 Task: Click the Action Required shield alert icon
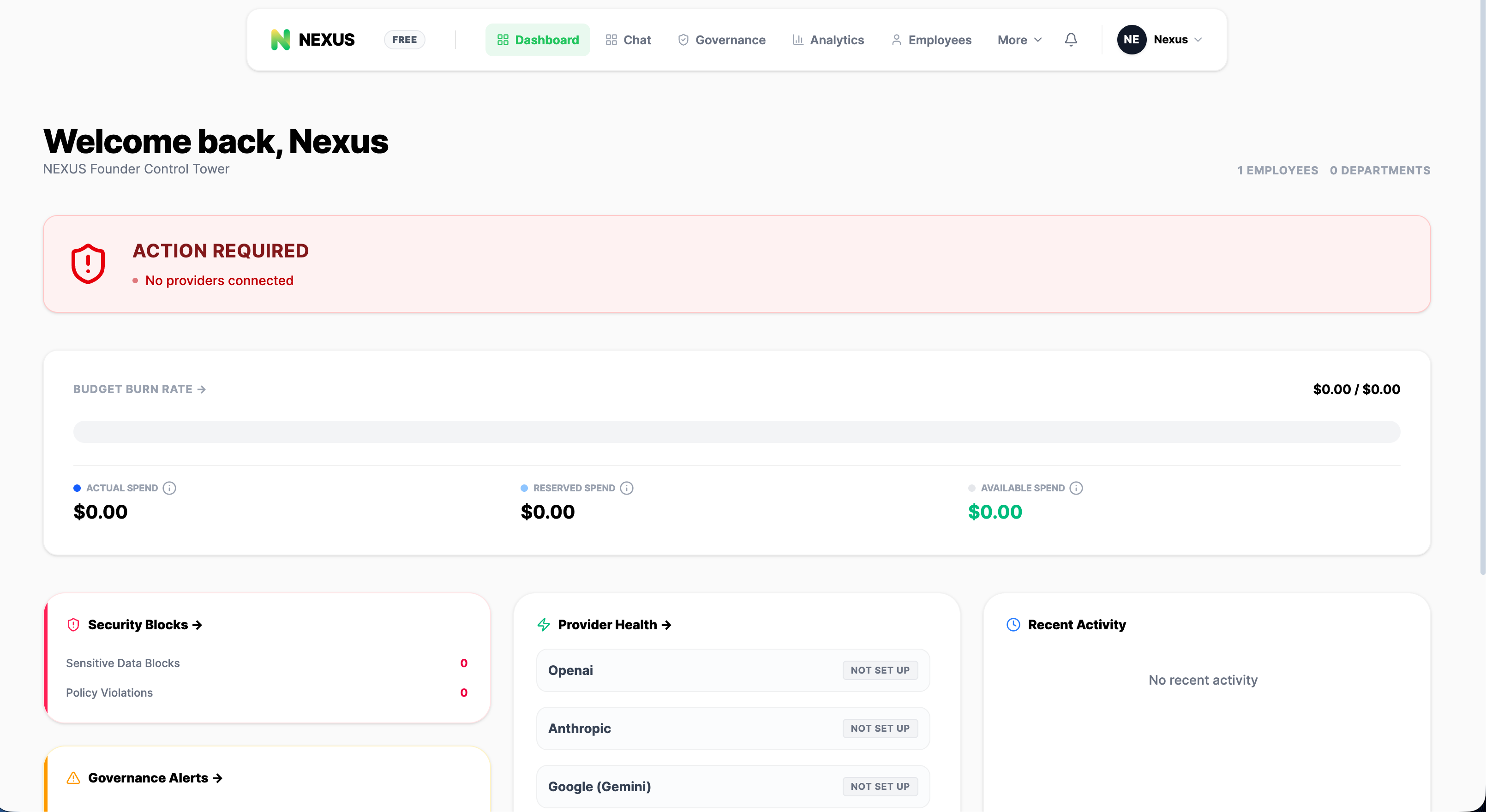(x=88, y=264)
